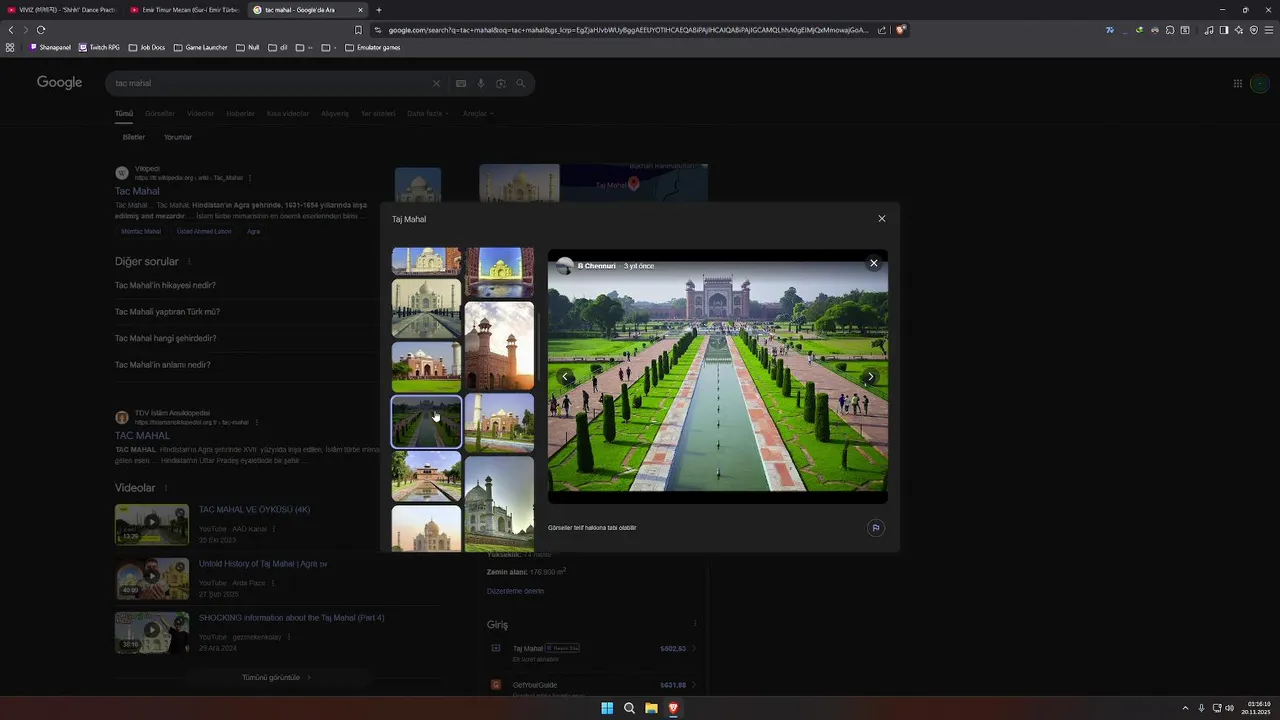Open the Google apps grid
Image resolution: width=1280 pixels, height=720 pixels.
pos(1237,84)
